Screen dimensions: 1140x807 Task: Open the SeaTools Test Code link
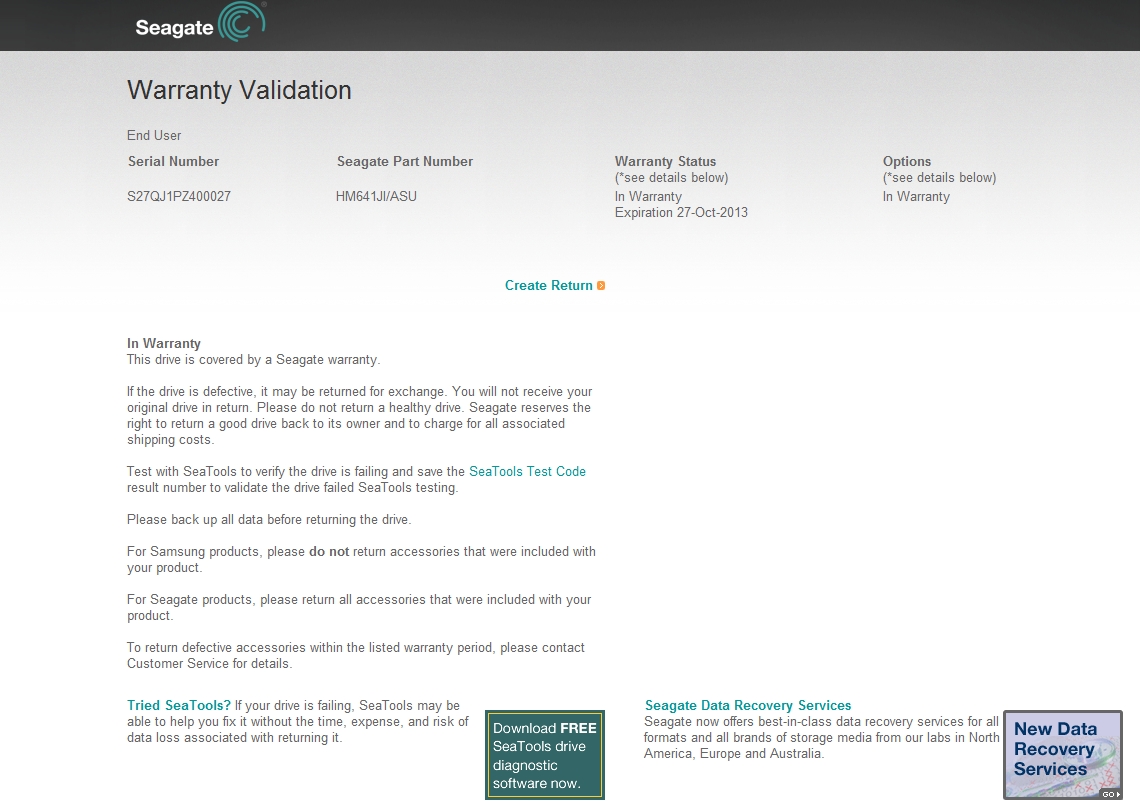[x=527, y=471]
